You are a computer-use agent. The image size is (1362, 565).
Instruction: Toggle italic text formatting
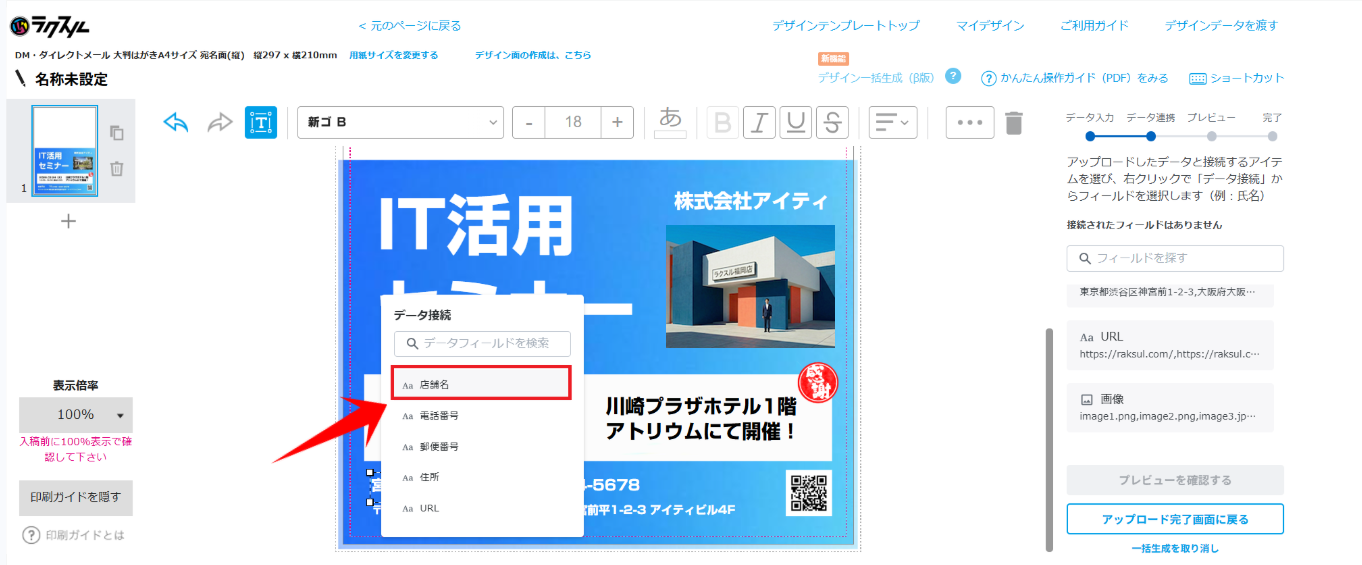click(759, 122)
